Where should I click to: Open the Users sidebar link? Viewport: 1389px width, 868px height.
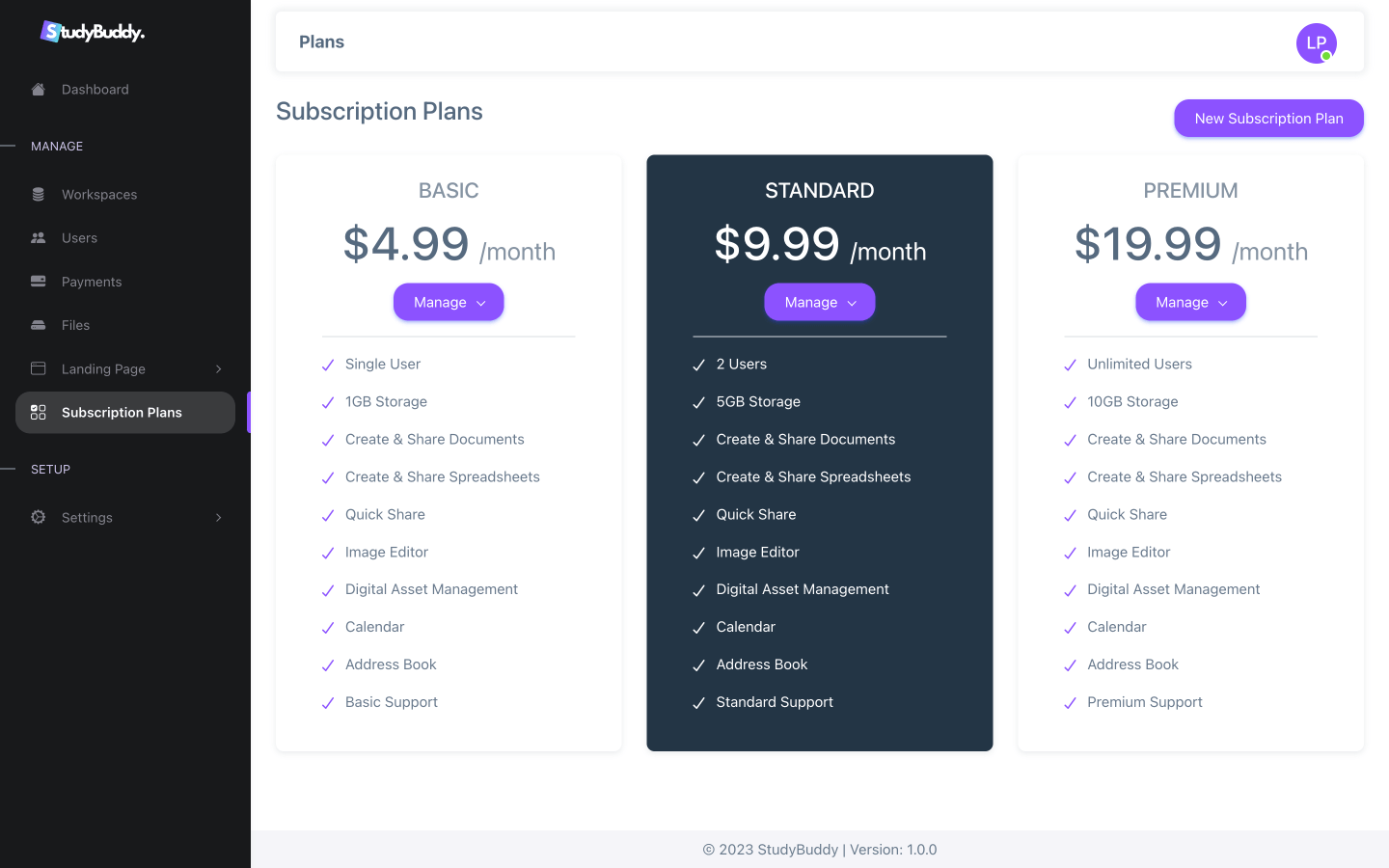[x=79, y=238]
